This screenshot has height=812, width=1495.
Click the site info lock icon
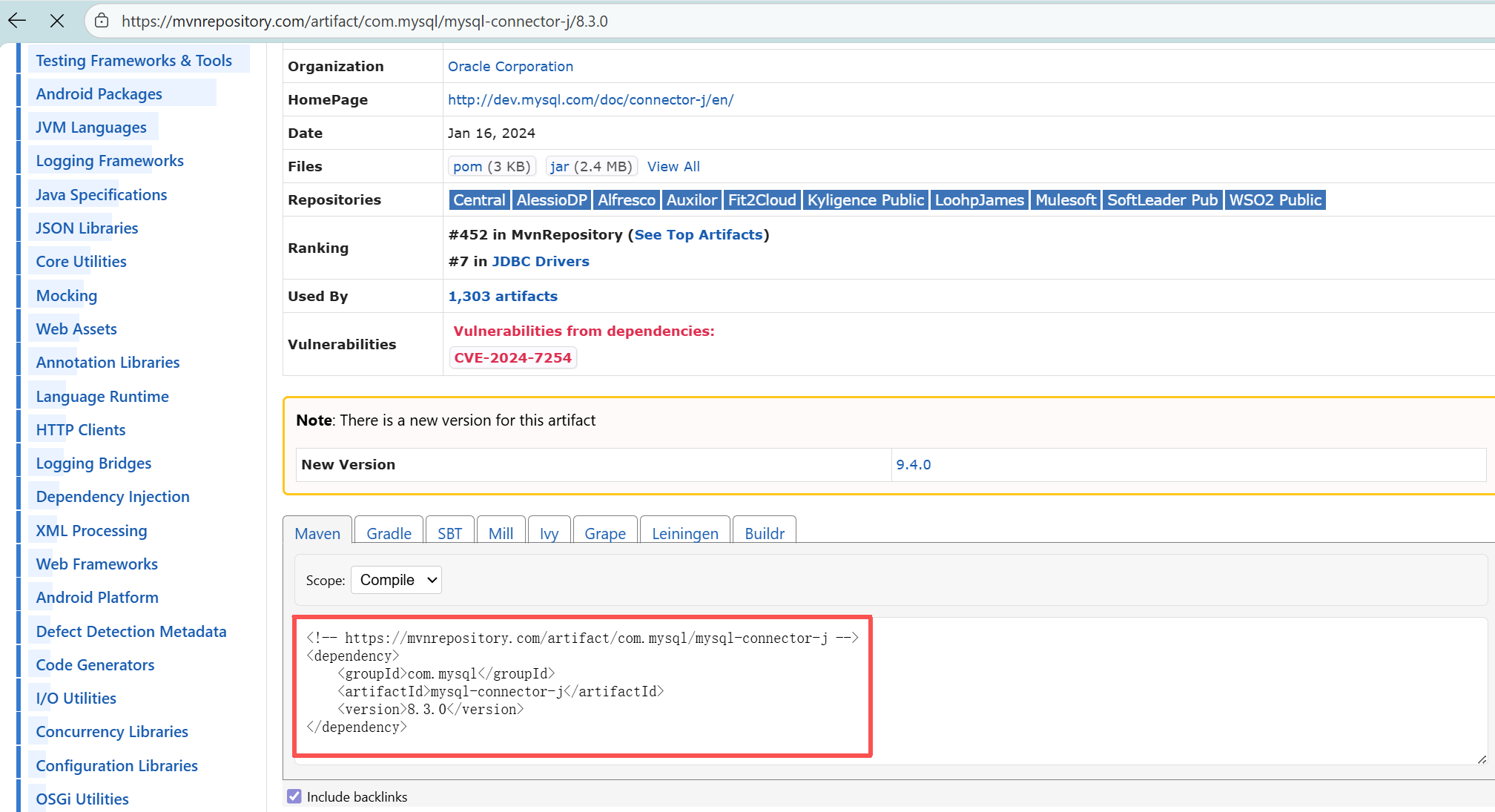tap(102, 21)
